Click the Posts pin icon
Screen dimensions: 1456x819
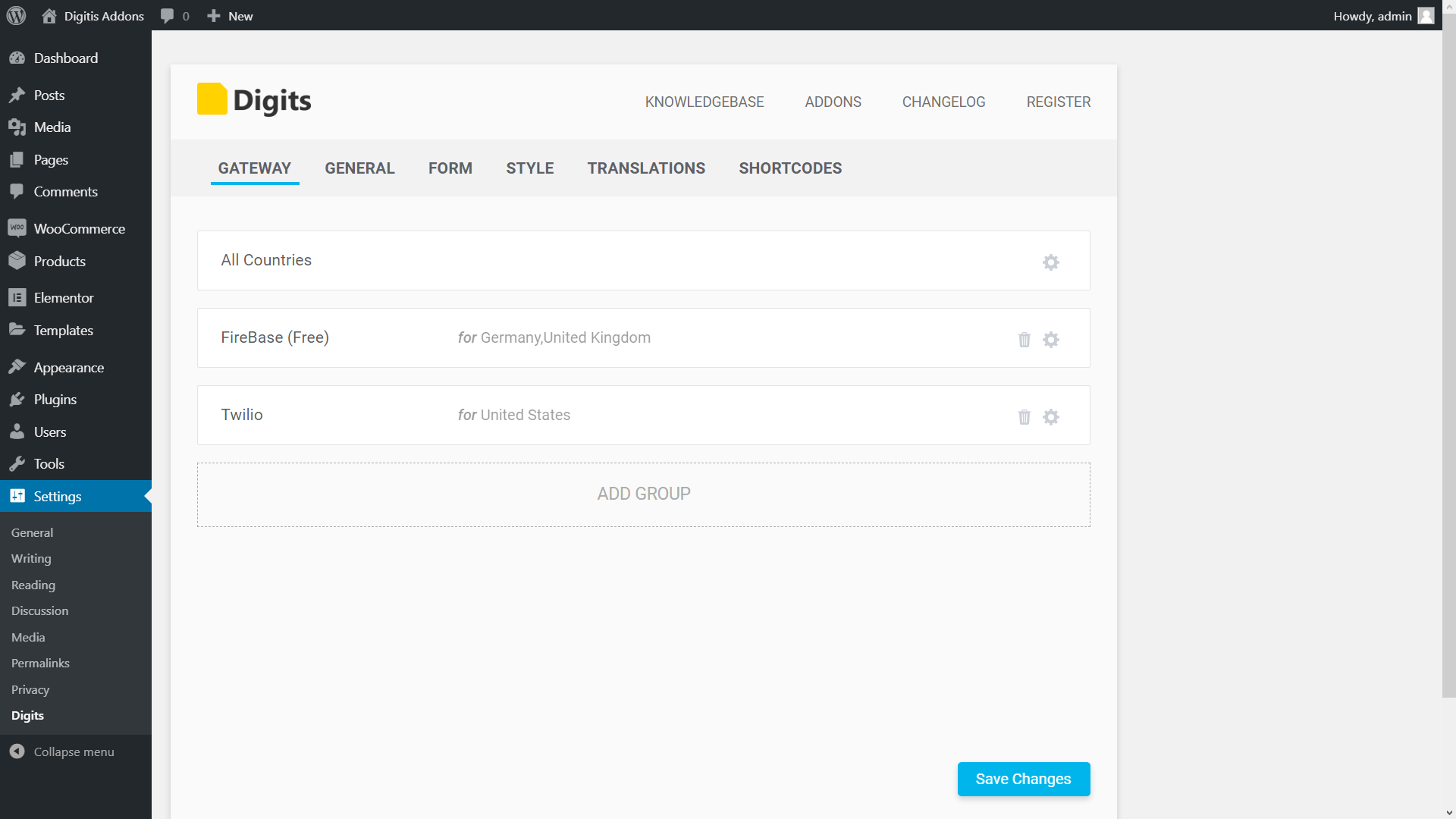pyautogui.click(x=17, y=96)
